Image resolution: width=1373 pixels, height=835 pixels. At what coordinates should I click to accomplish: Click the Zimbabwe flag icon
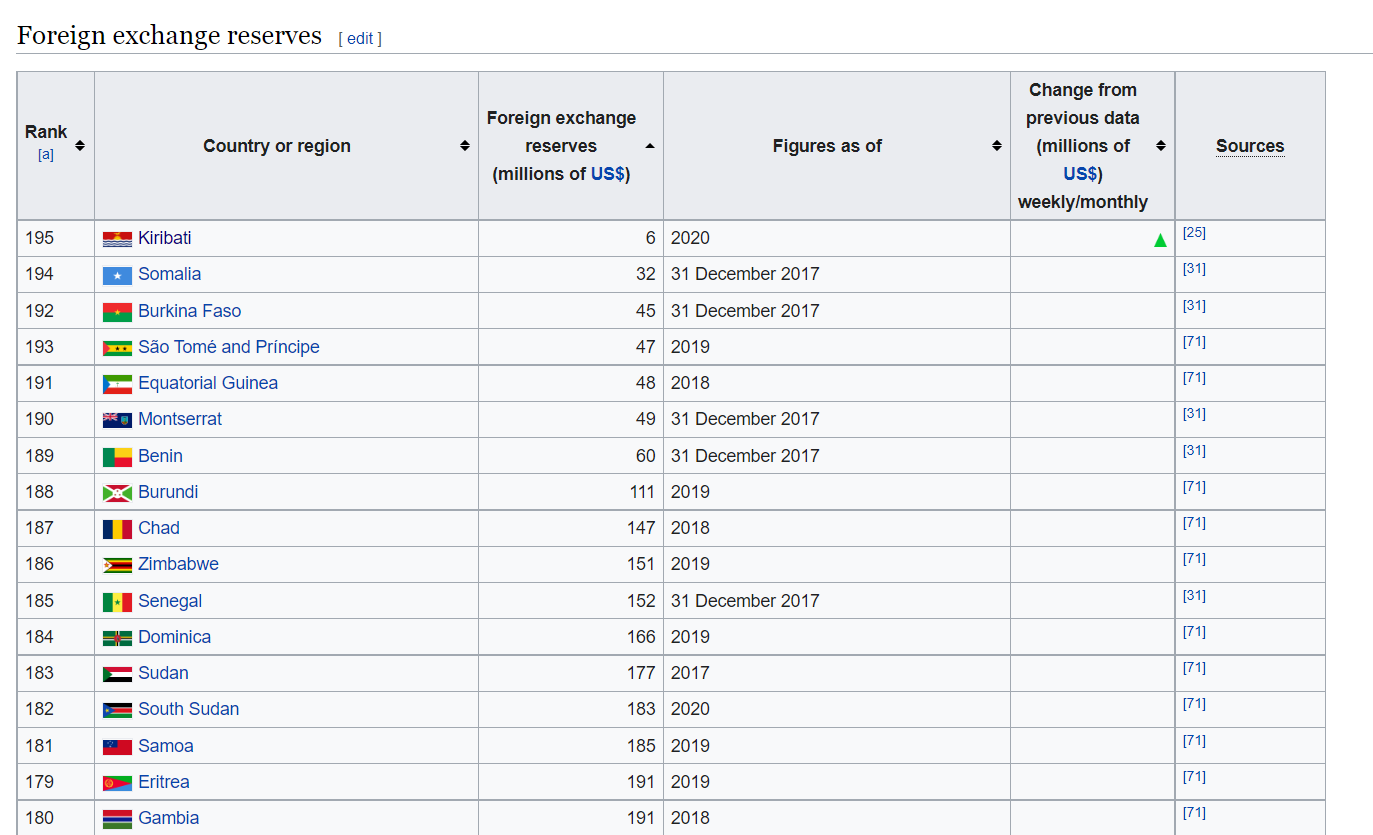pos(117,565)
